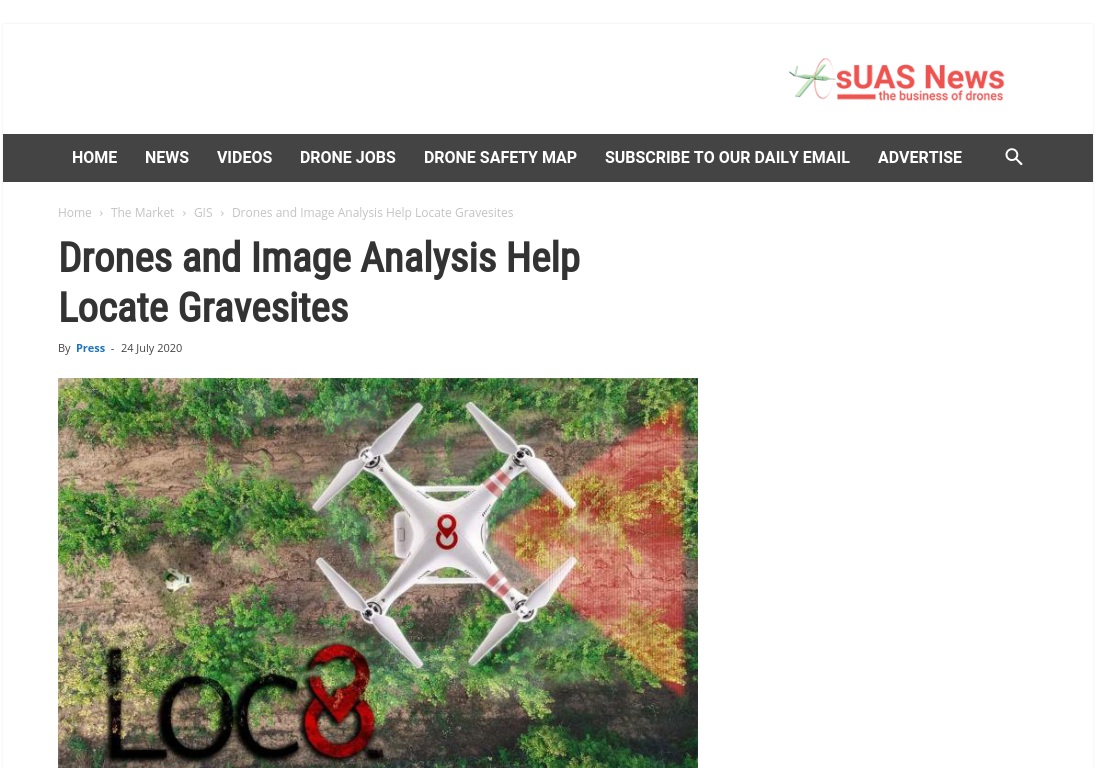Click the aircraft graphic in the site logo

(x=811, y=79)
